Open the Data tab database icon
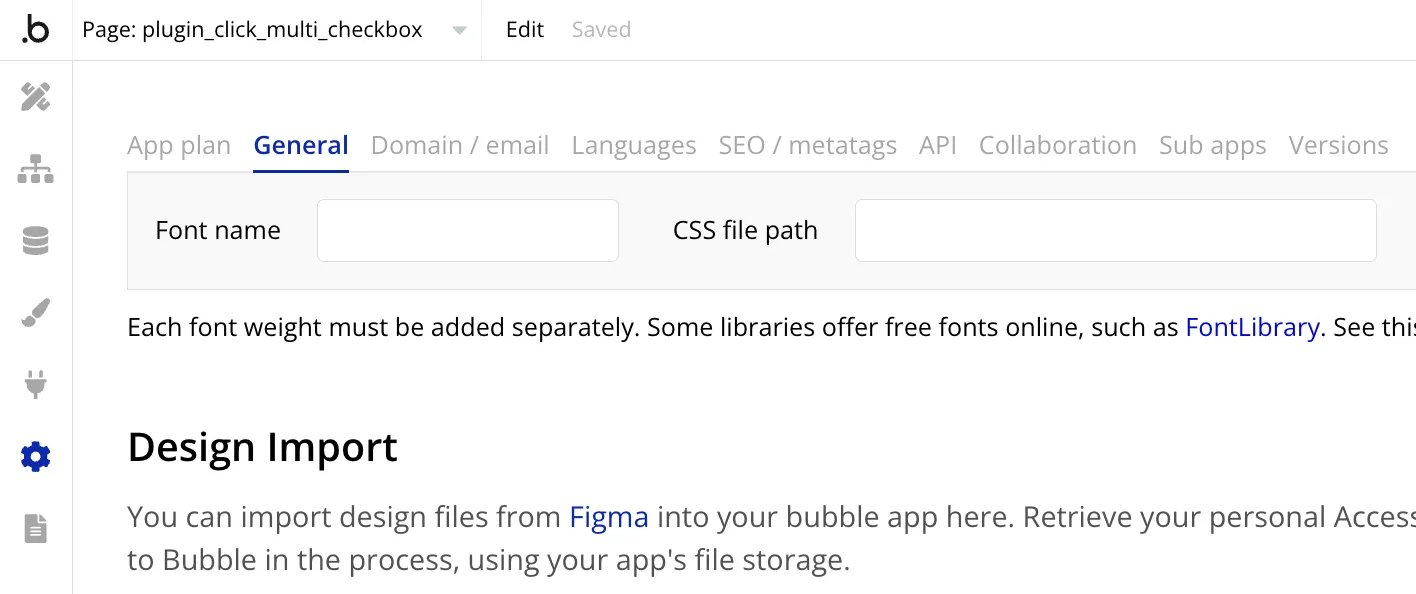1416x594 pixels. click(x=36, y=241)
